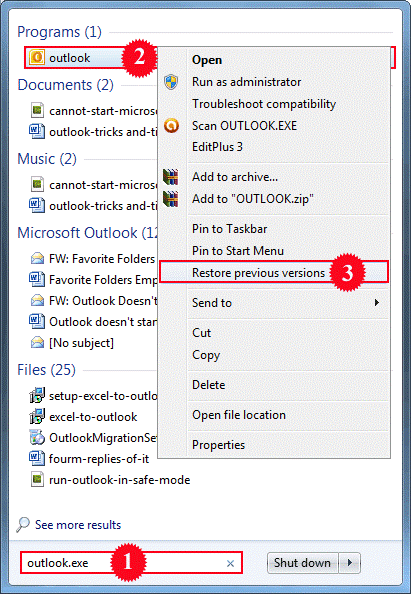Click the envelope icon of FW: Outlook Doesn't
Image resolution: width=411 pixels, height=594 pixels.
point(37,301)
